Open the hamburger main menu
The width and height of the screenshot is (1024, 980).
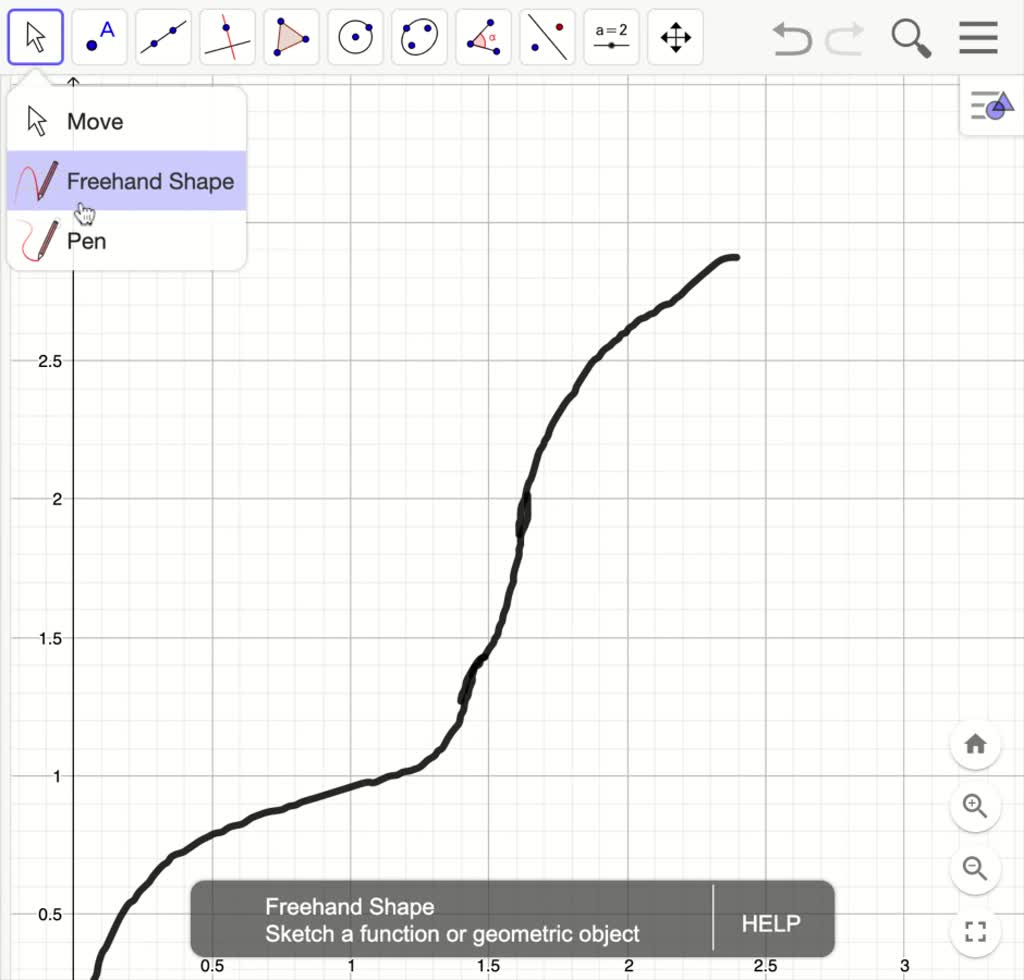[x=977, y=37]
